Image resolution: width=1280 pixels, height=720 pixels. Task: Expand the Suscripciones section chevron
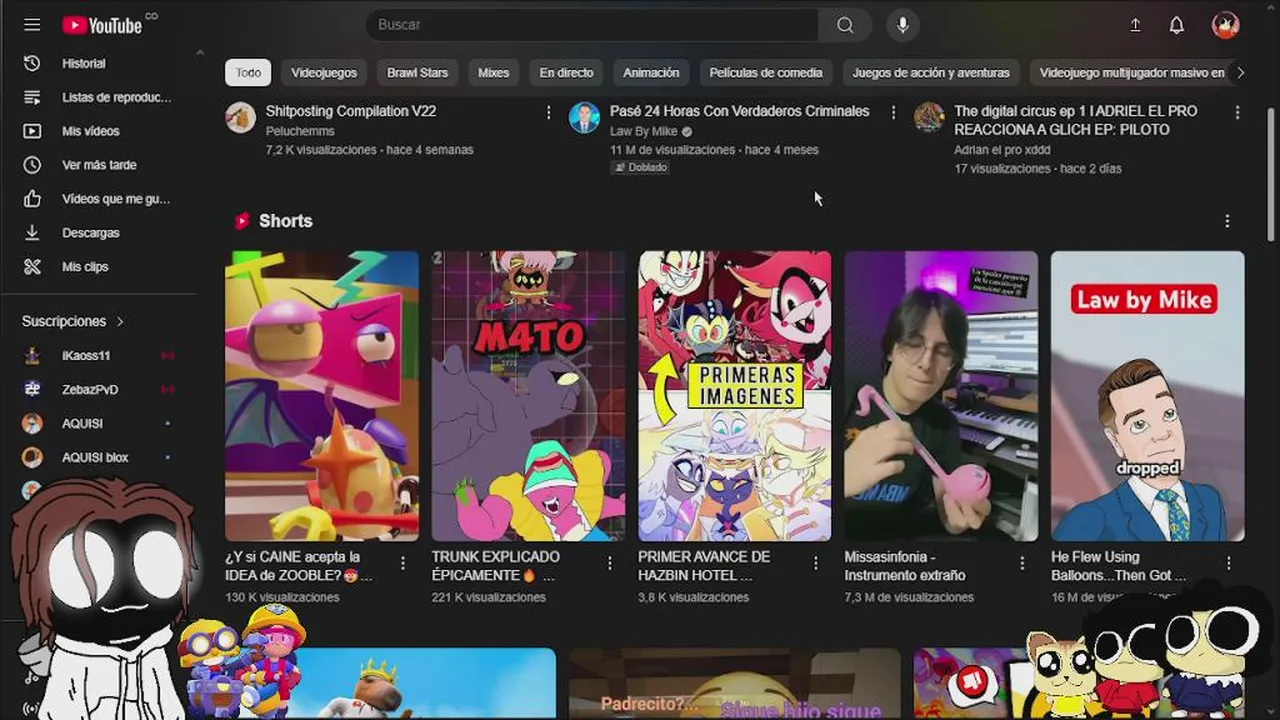point(120,322)
